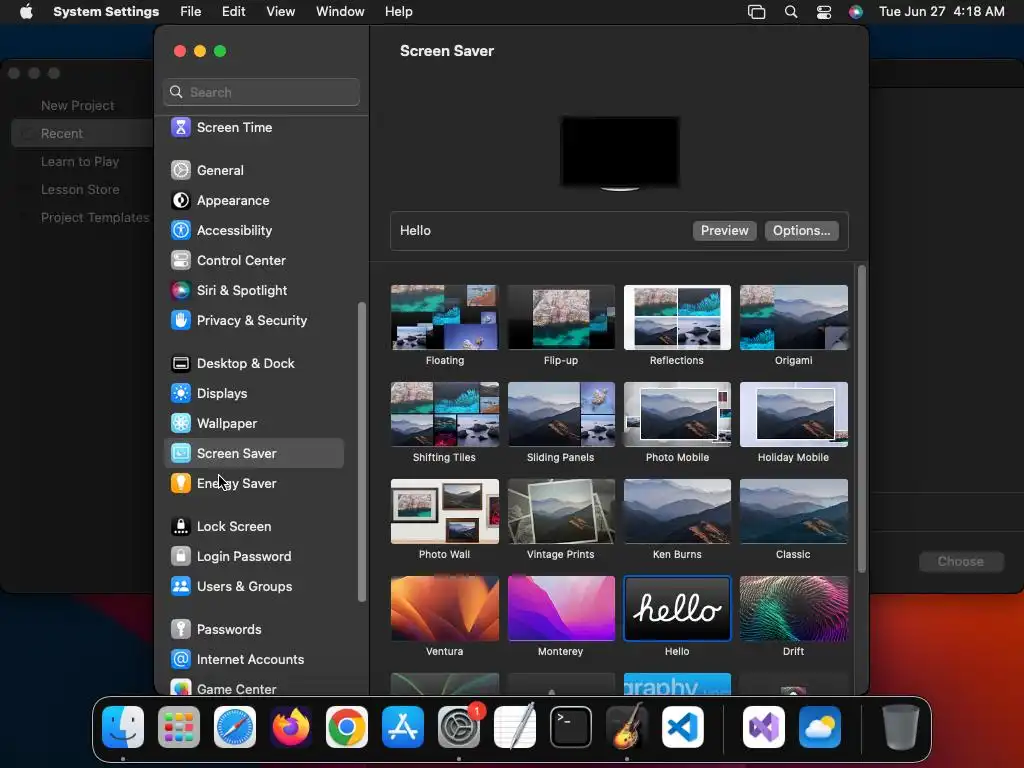Open Lock Screen icon
The image size is (1024, 768).
click(181, 527)
